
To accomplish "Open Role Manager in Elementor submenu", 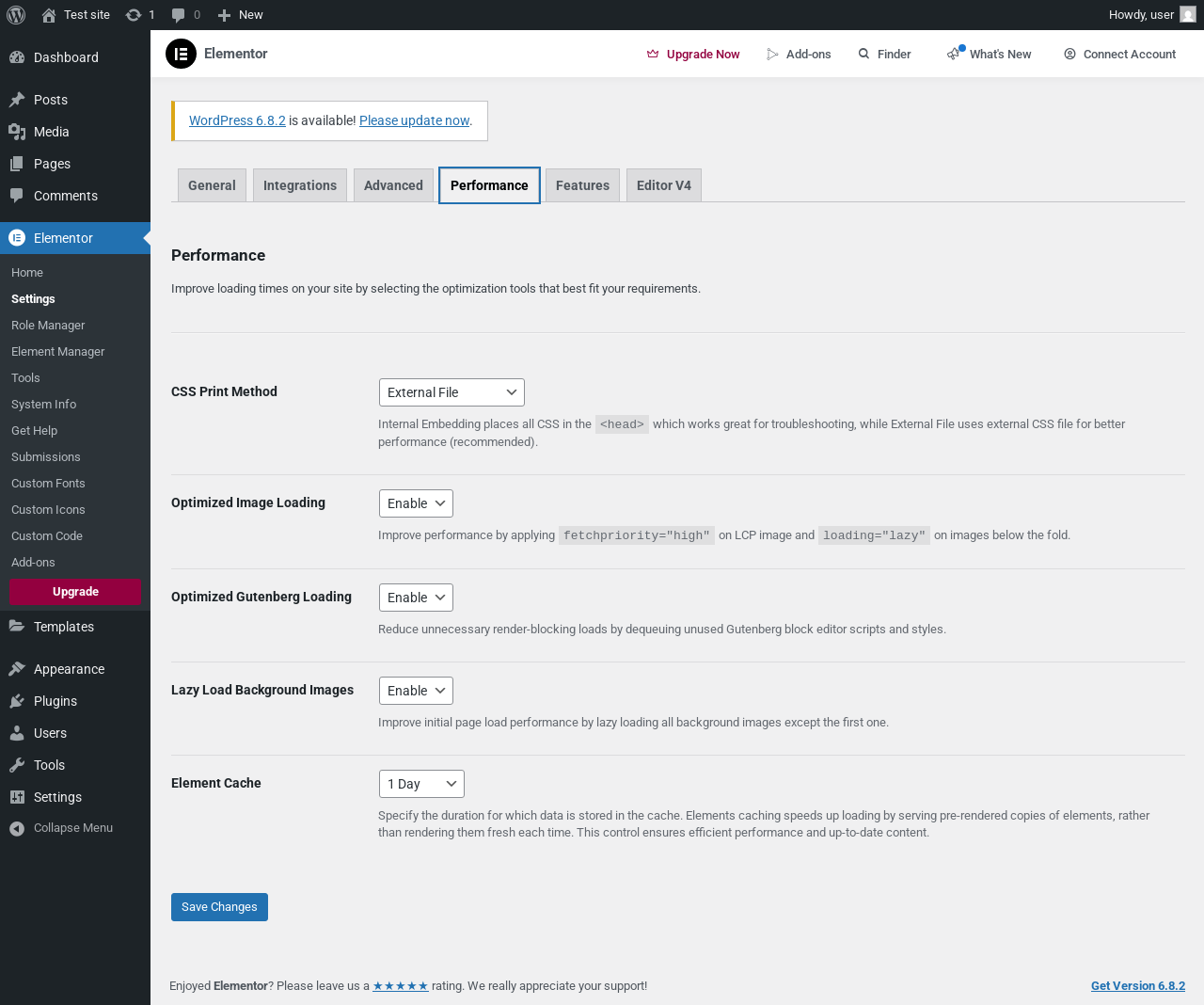I will (x=48, y=326).
